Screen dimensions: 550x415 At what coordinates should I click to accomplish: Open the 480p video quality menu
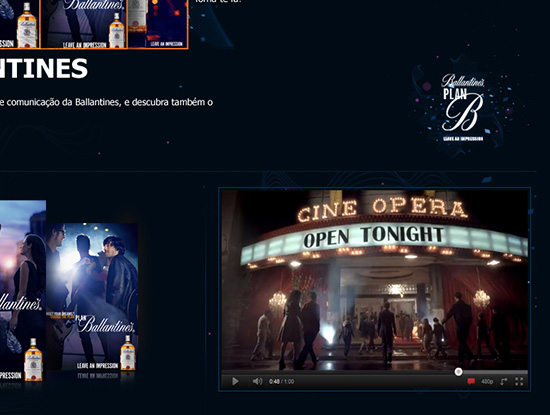pos(487,381)
